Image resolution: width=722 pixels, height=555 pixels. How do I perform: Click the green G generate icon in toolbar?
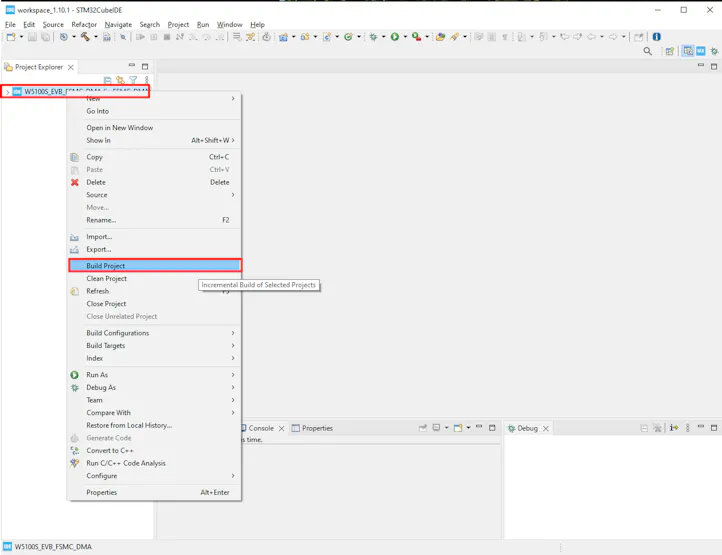click(348, 37)
